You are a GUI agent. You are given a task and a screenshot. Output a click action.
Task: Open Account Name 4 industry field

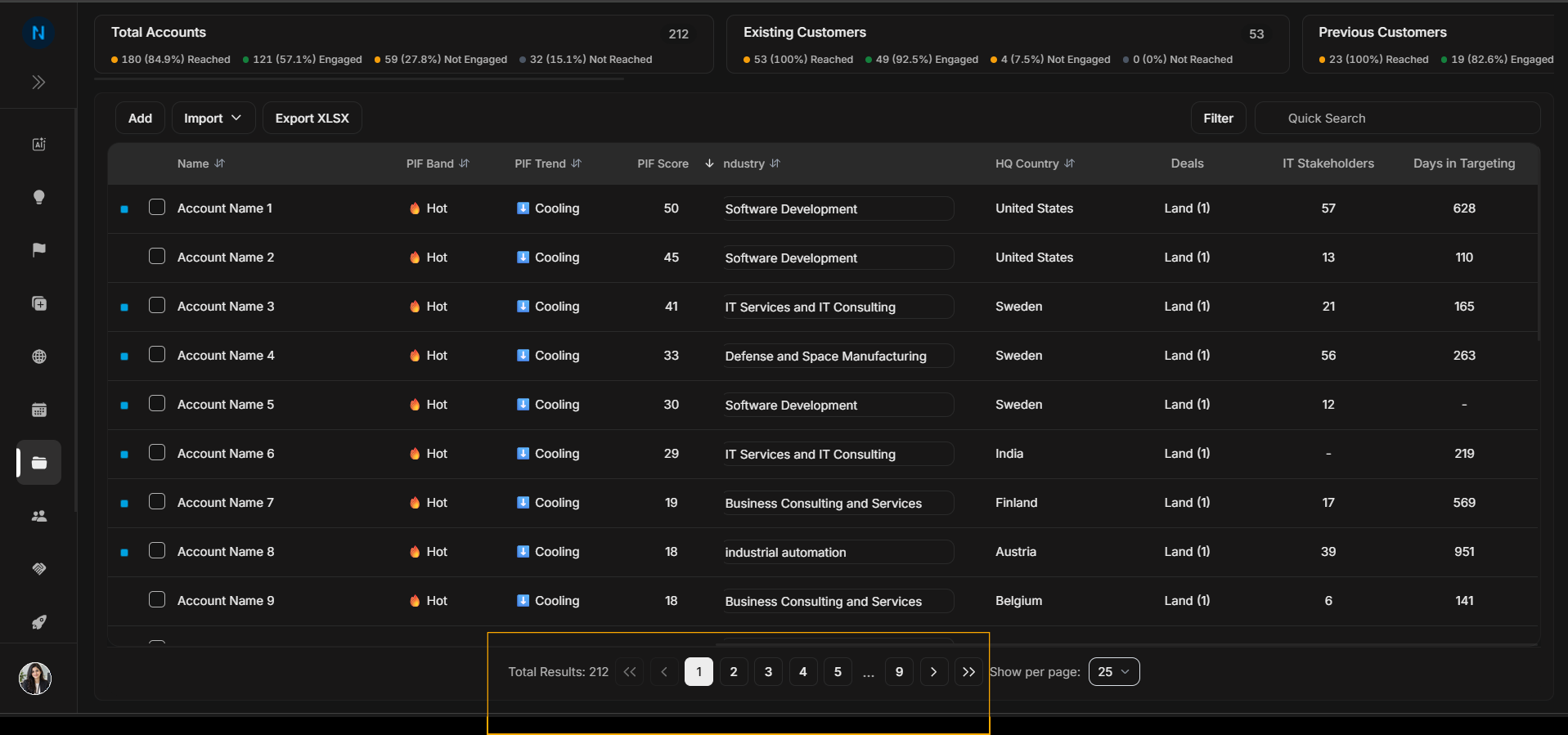(838, 356)
